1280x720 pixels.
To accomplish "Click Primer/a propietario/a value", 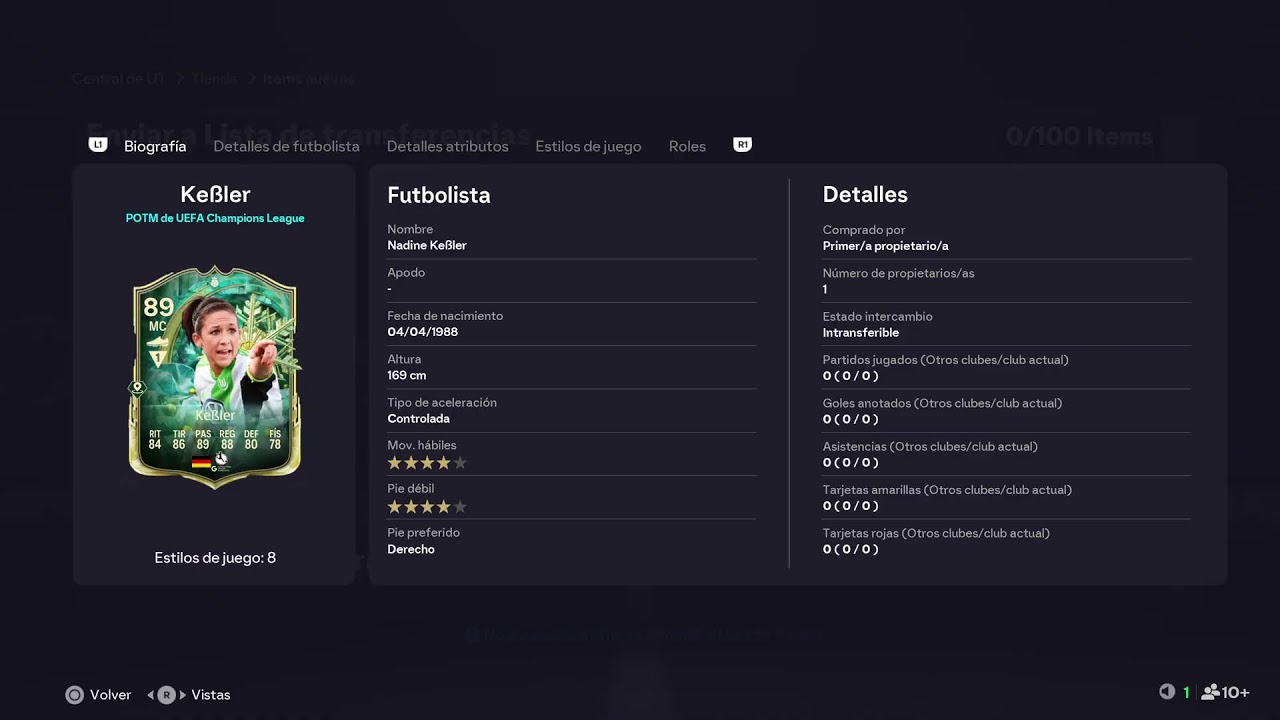I will pos(885,246).
